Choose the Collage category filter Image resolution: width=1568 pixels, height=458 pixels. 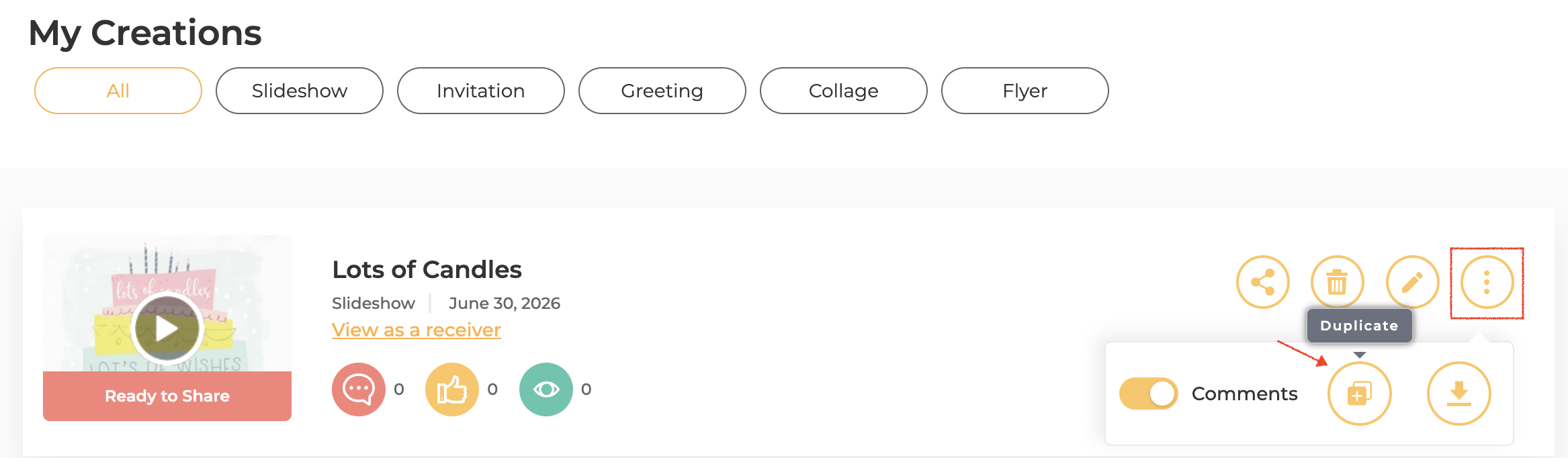coord(844,91)
